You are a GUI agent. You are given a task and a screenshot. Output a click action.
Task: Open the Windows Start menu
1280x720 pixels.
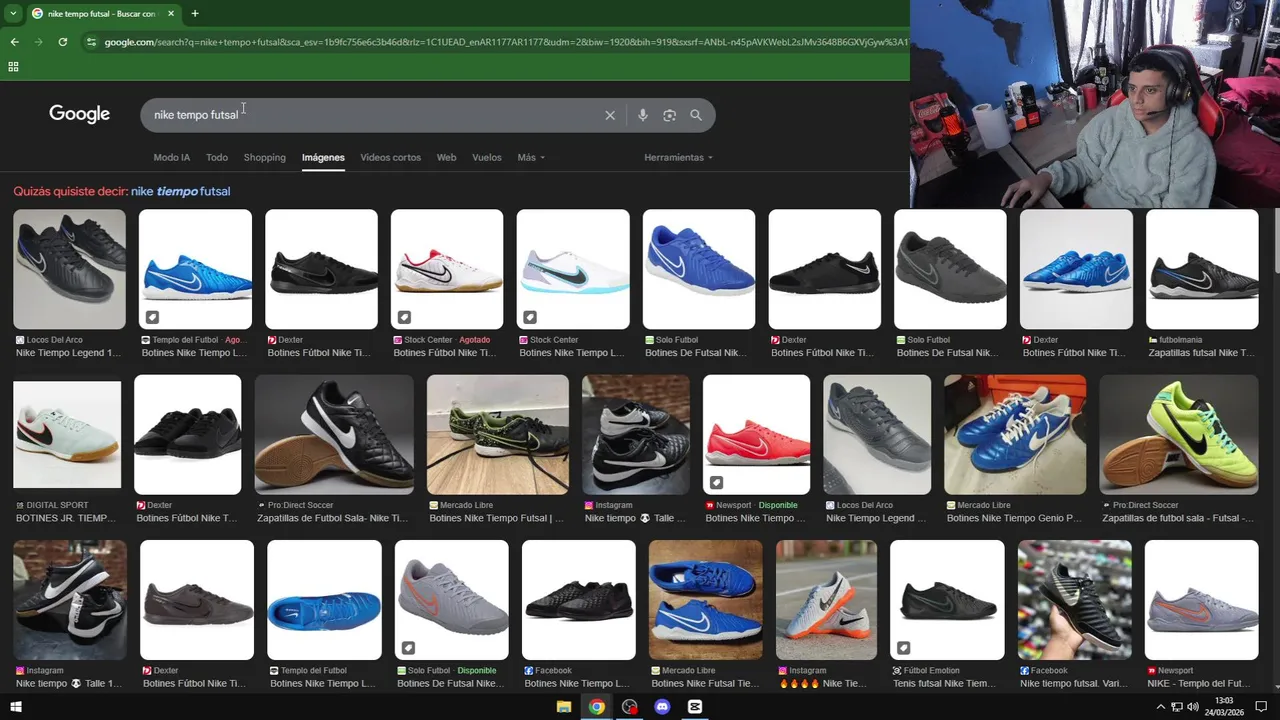15,707
